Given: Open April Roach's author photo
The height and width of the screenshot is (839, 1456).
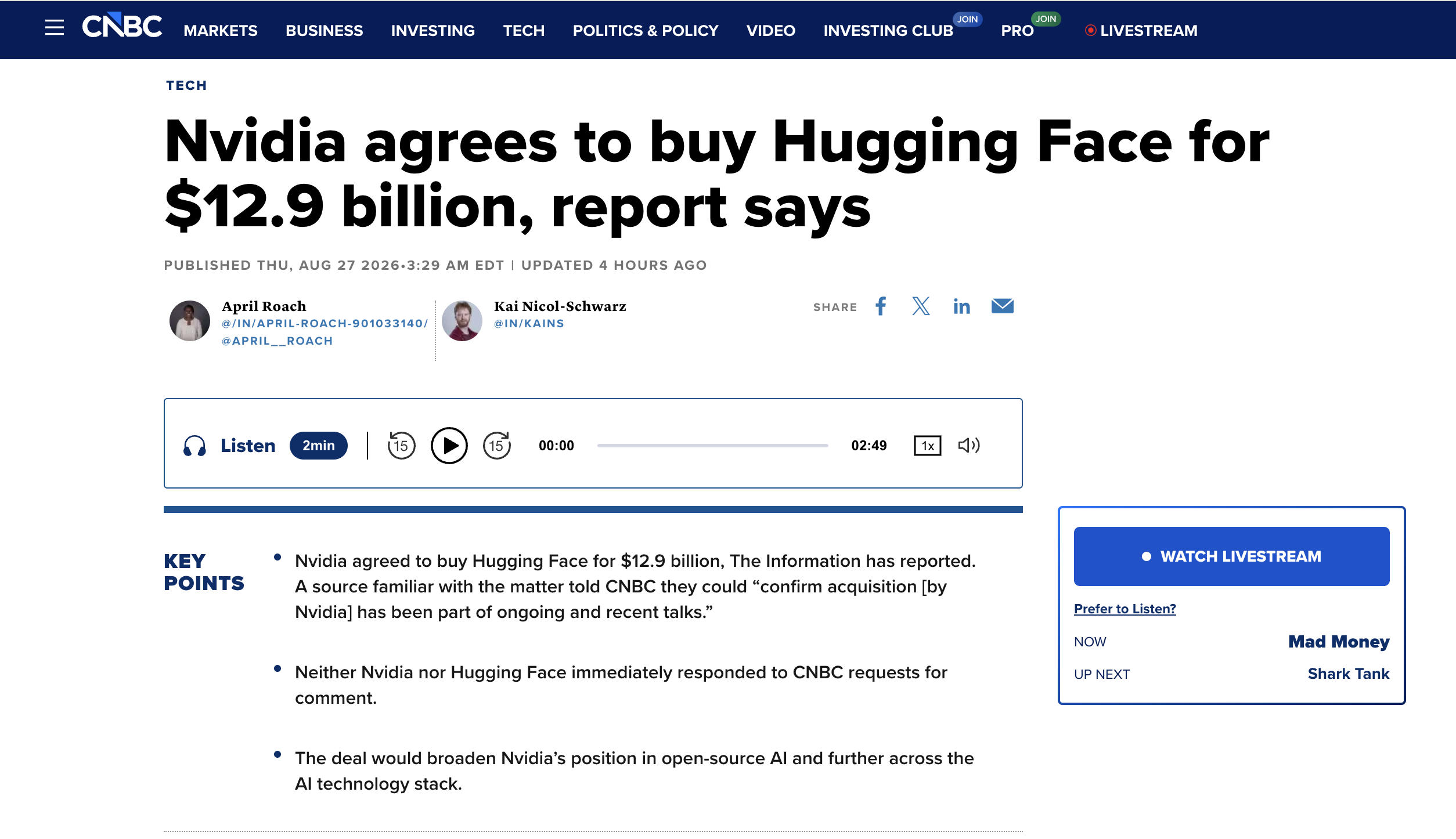Looking at the screenshot, I should point(190,321).
